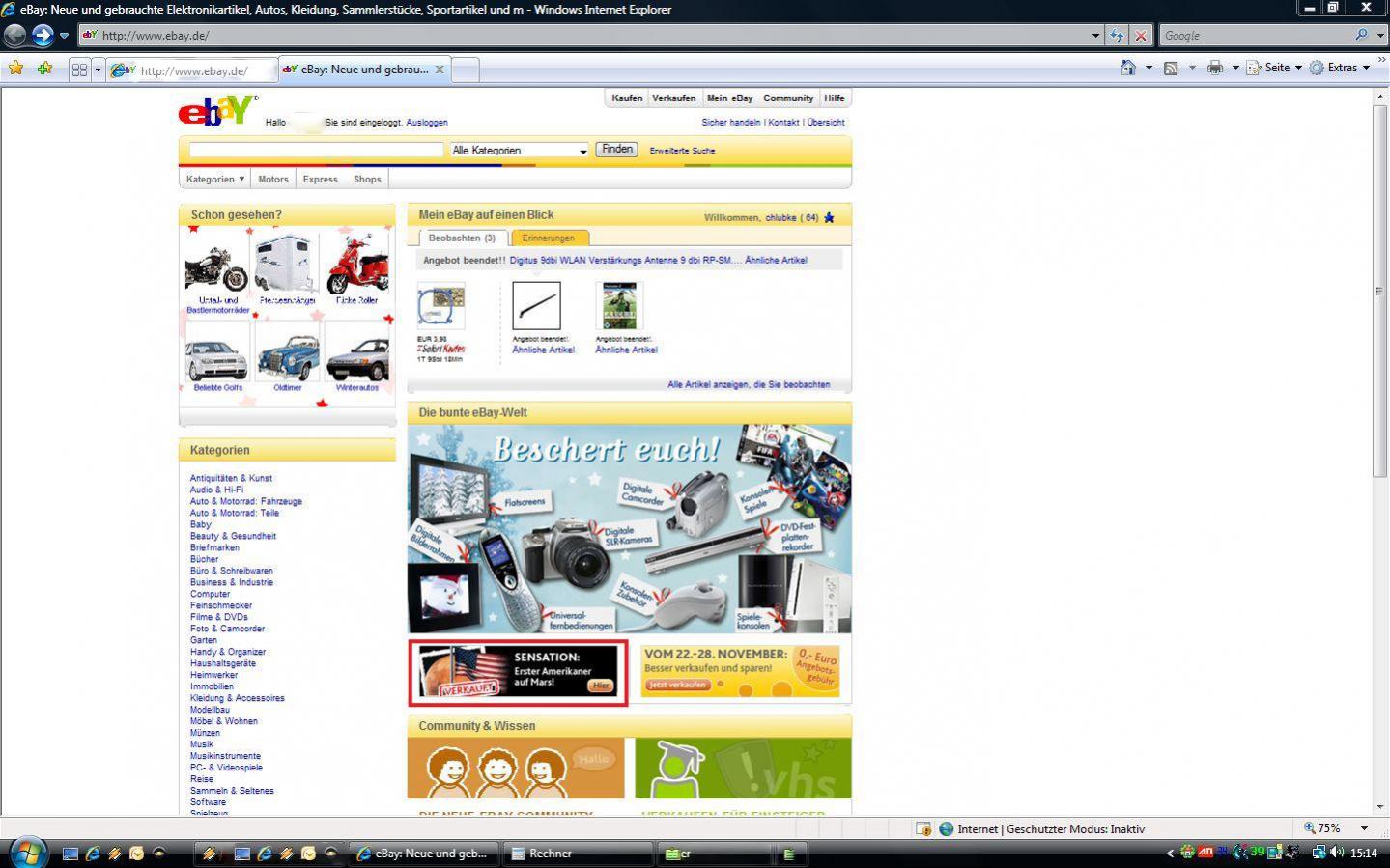Open the Antiquitäten & Kunst category
Image resolution: width=1390 pixels, height=868 pixels.
pyautogui.click(x=231, y=478)
